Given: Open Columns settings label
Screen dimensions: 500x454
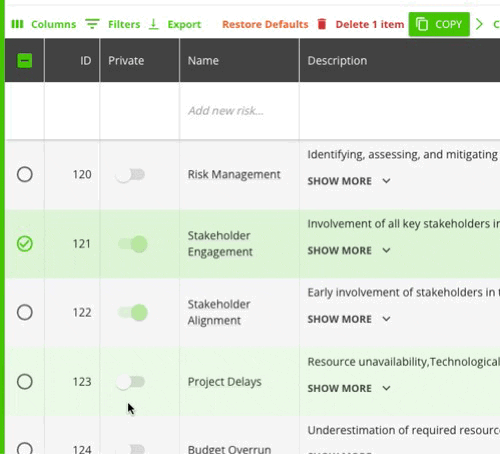Looking at the screenshot, I should [54, 24].
